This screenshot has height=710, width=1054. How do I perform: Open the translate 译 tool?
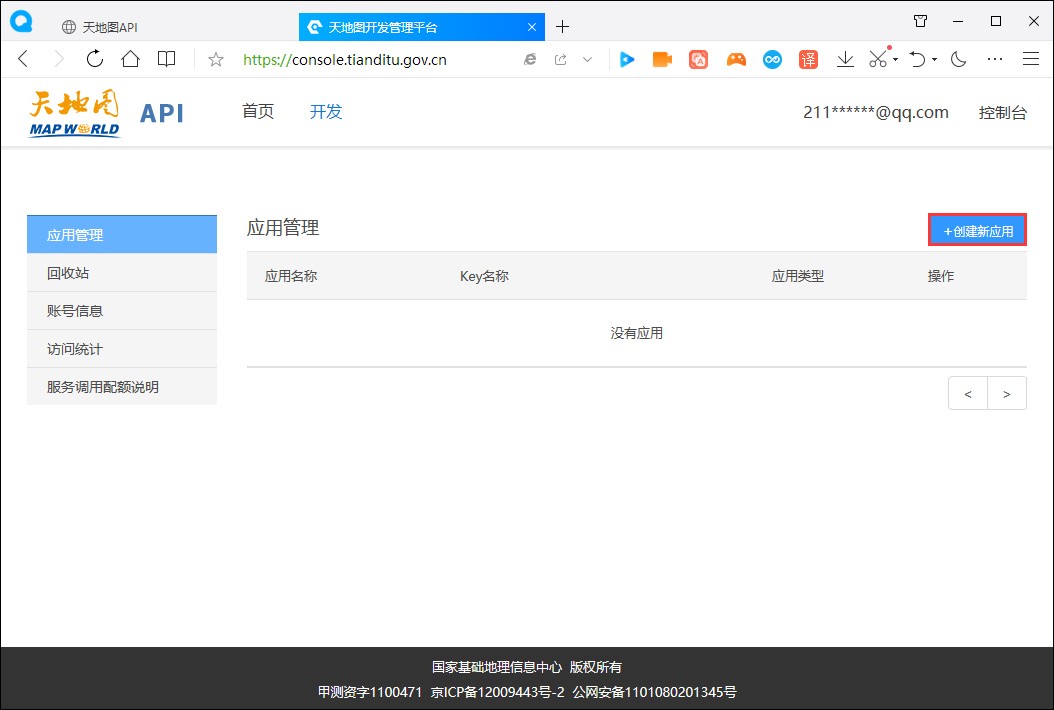click(808, 59)
